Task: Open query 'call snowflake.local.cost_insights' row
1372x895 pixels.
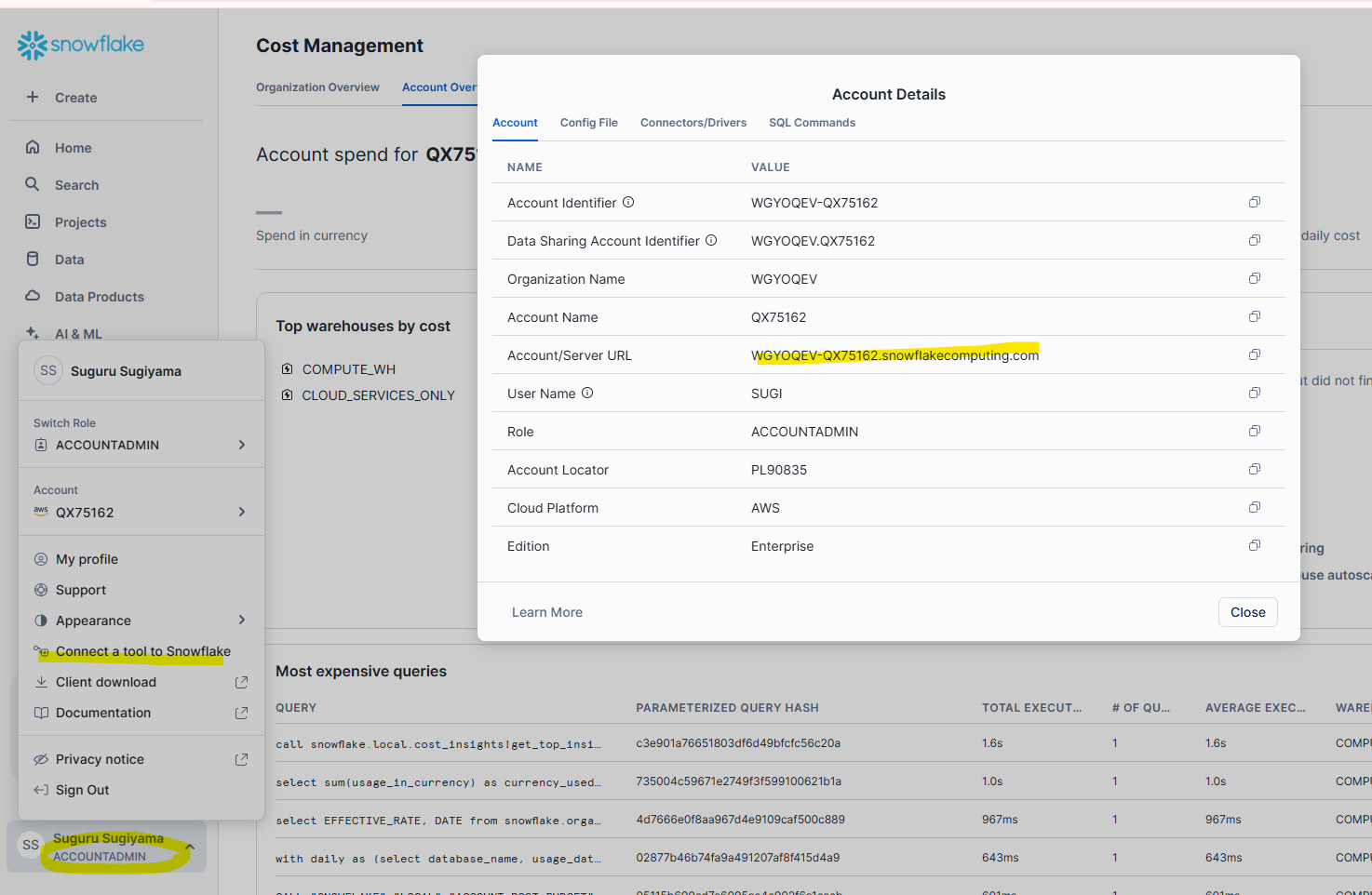Action: (x=437, y=743)
